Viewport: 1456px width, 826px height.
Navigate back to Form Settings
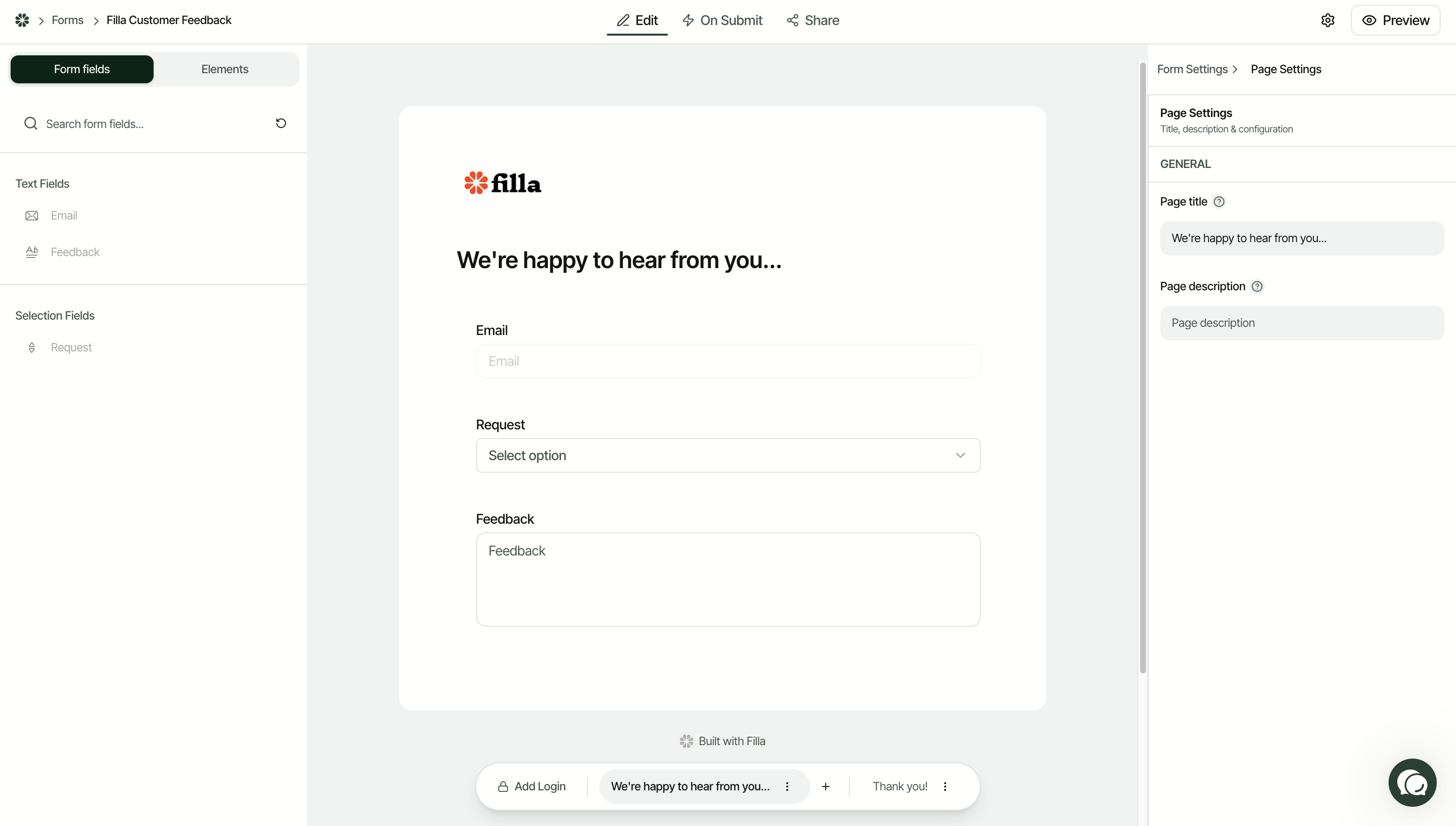pos(1193,69)
